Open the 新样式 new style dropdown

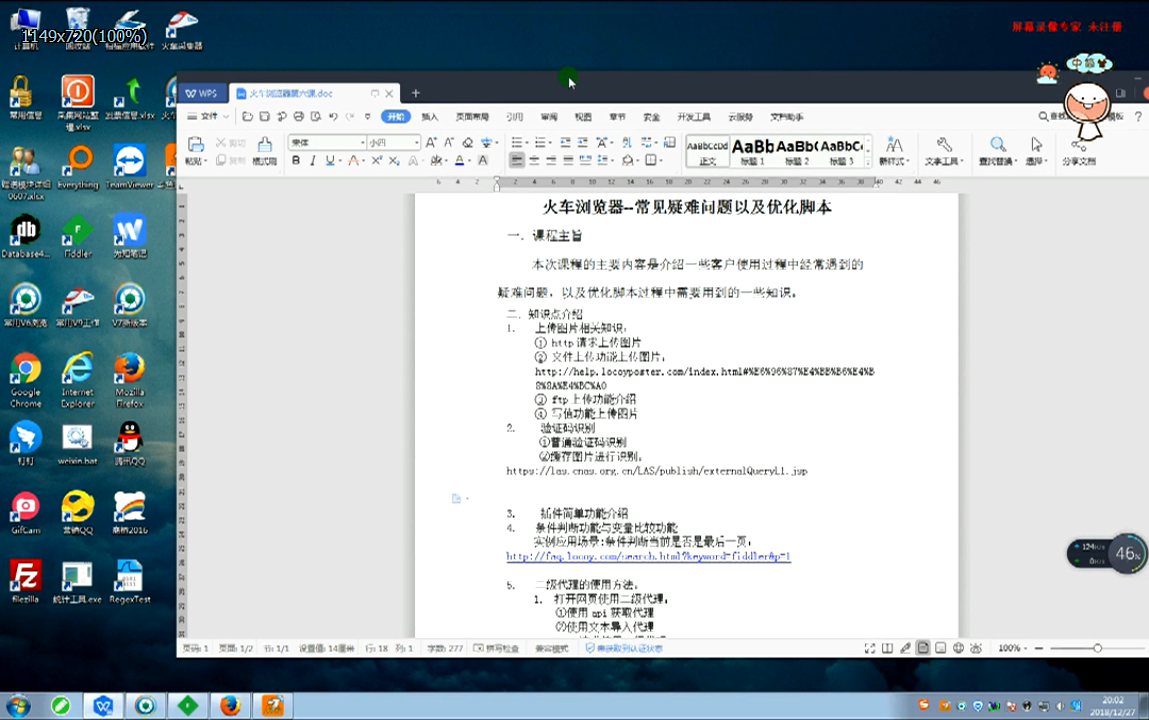894,151
